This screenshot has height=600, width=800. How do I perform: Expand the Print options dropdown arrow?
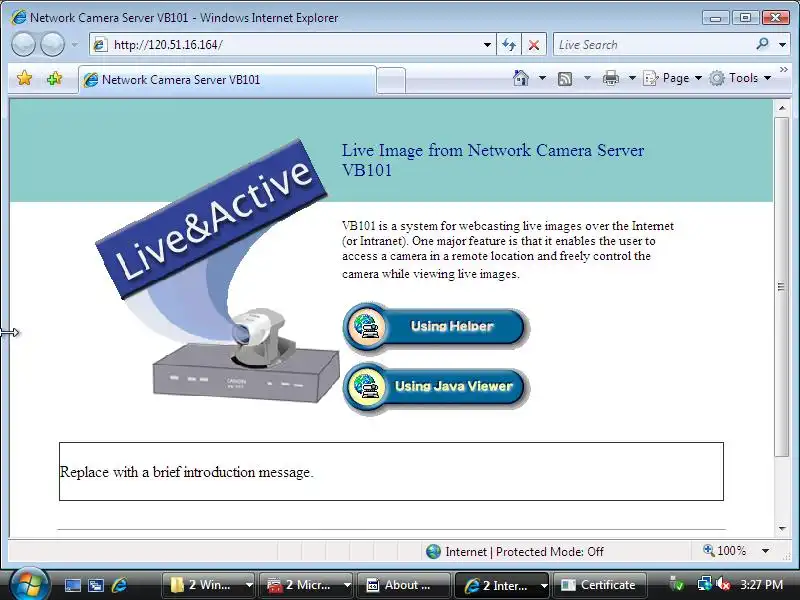point(632,78)
